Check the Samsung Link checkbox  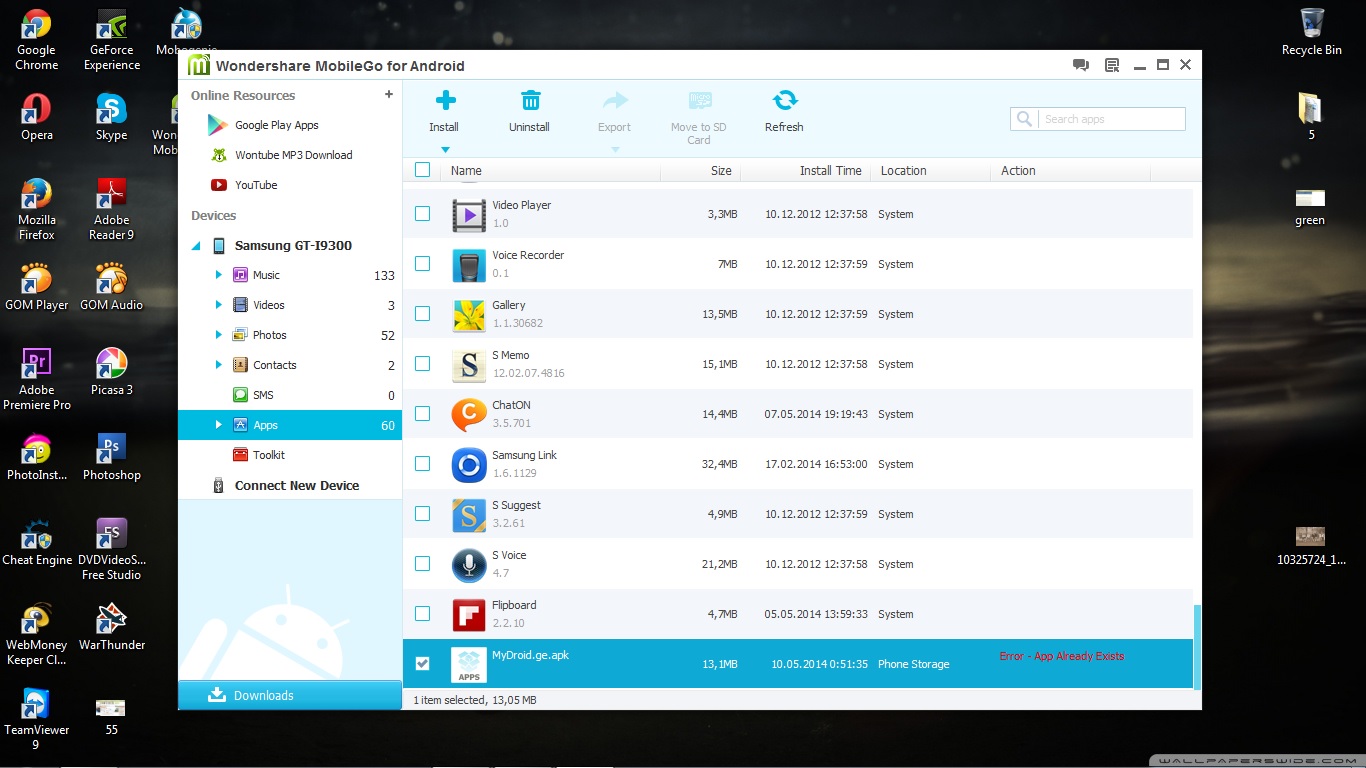[x=422, y=464]
